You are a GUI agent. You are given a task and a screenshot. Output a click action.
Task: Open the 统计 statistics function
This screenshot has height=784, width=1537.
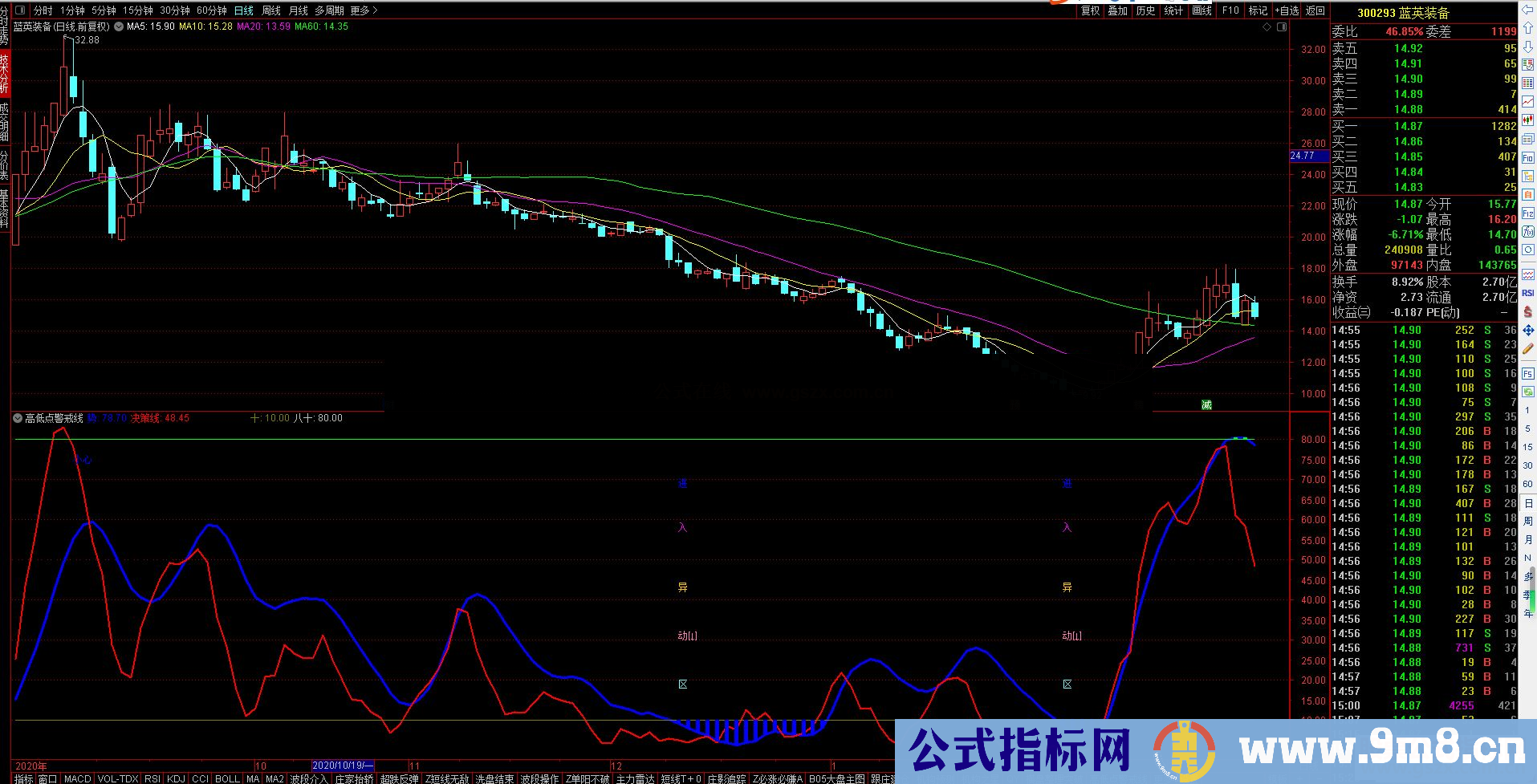(x=1173, y=10)
